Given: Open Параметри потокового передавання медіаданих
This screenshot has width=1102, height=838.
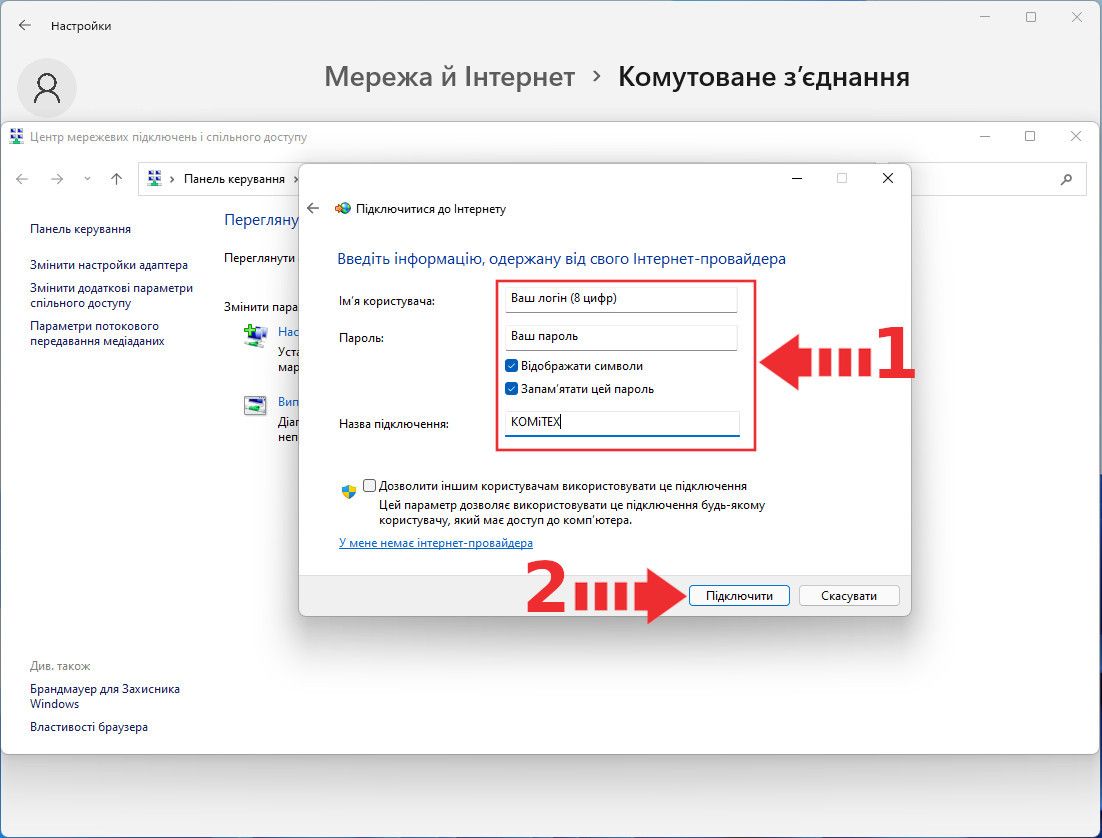Looking at the screenshot, I should (x=97, y=333).
